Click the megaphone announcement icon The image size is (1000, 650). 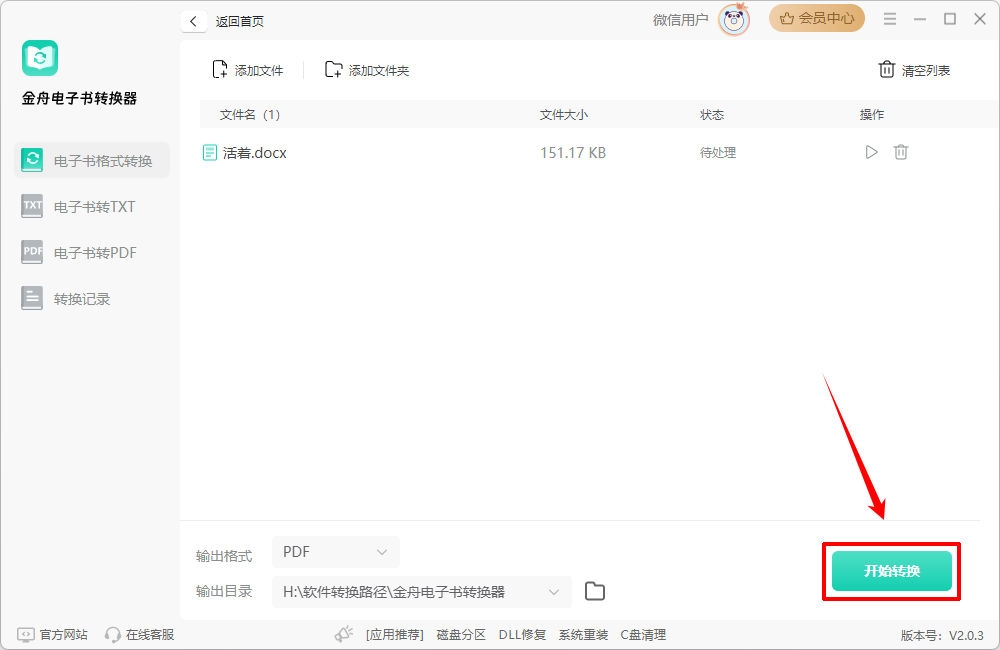(x=344, y=634)
